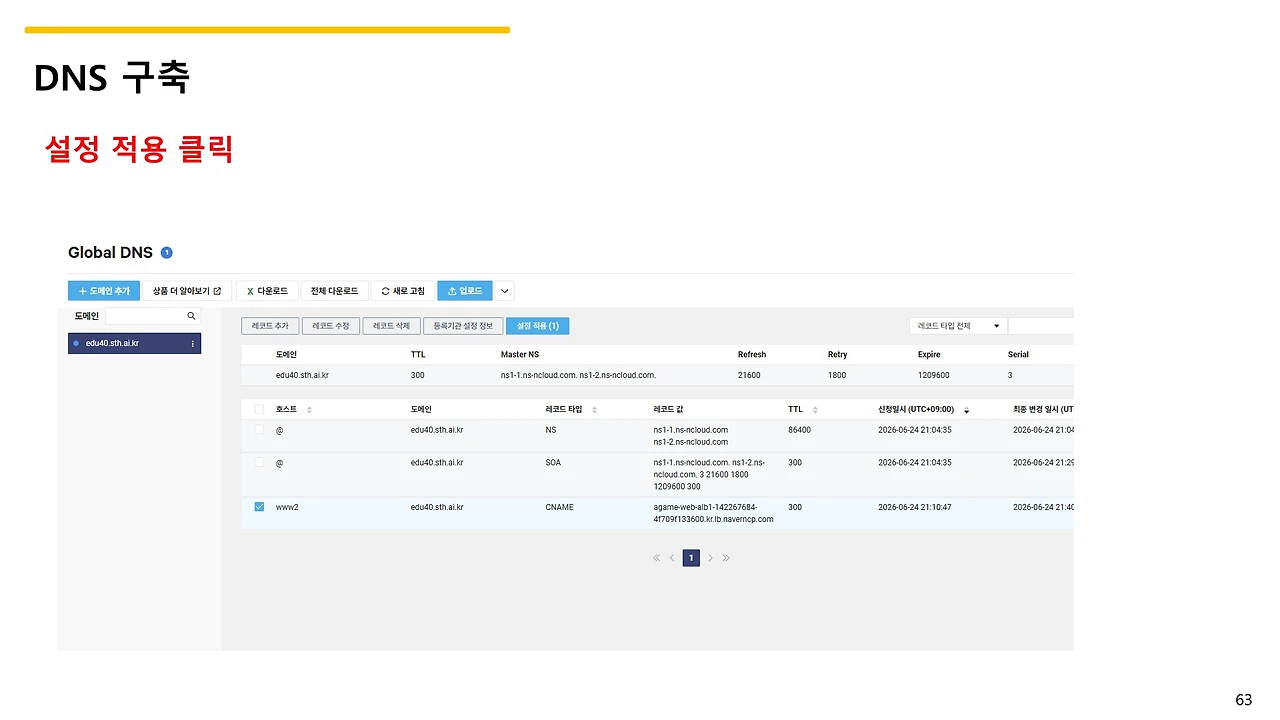Go to last page with double-right arrow
Viewport: 1280px width, 720px height.
coord(726,558)
